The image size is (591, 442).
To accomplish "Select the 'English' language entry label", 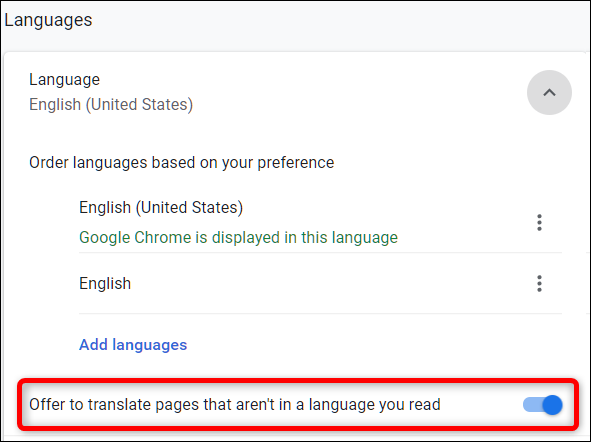I will click(x=105, y=283).
